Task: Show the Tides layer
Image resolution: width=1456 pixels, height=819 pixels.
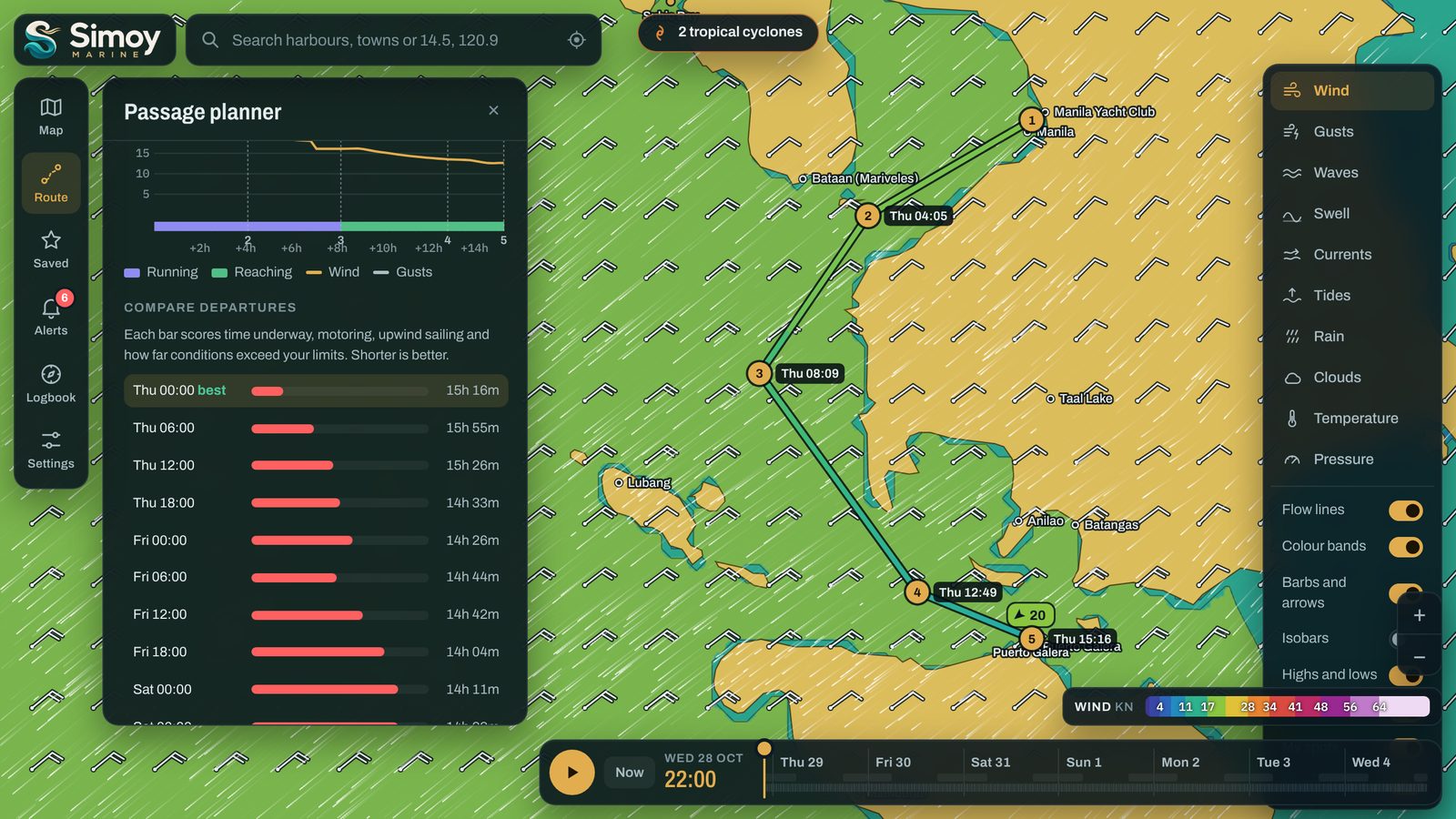Action: [1351, 295]
